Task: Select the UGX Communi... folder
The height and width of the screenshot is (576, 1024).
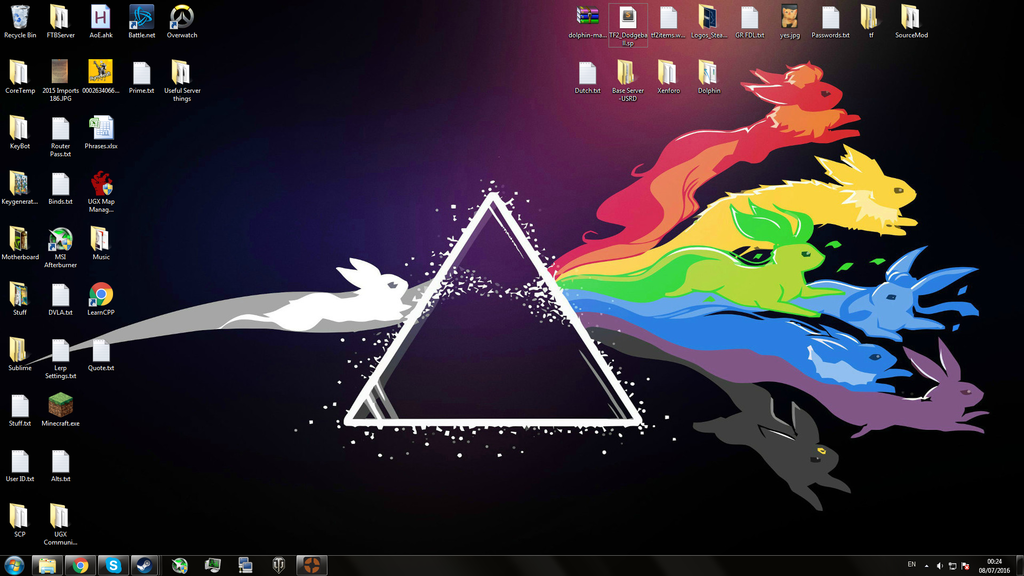Action: pyautogui.click(x=60, y=524)
